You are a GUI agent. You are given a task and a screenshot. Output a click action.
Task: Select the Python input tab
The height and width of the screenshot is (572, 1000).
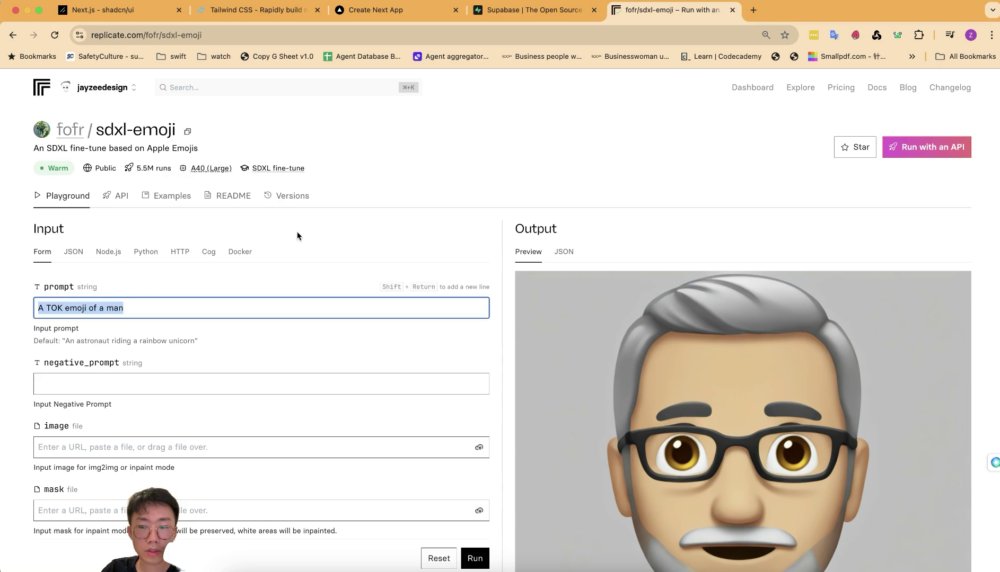point(145,251)
